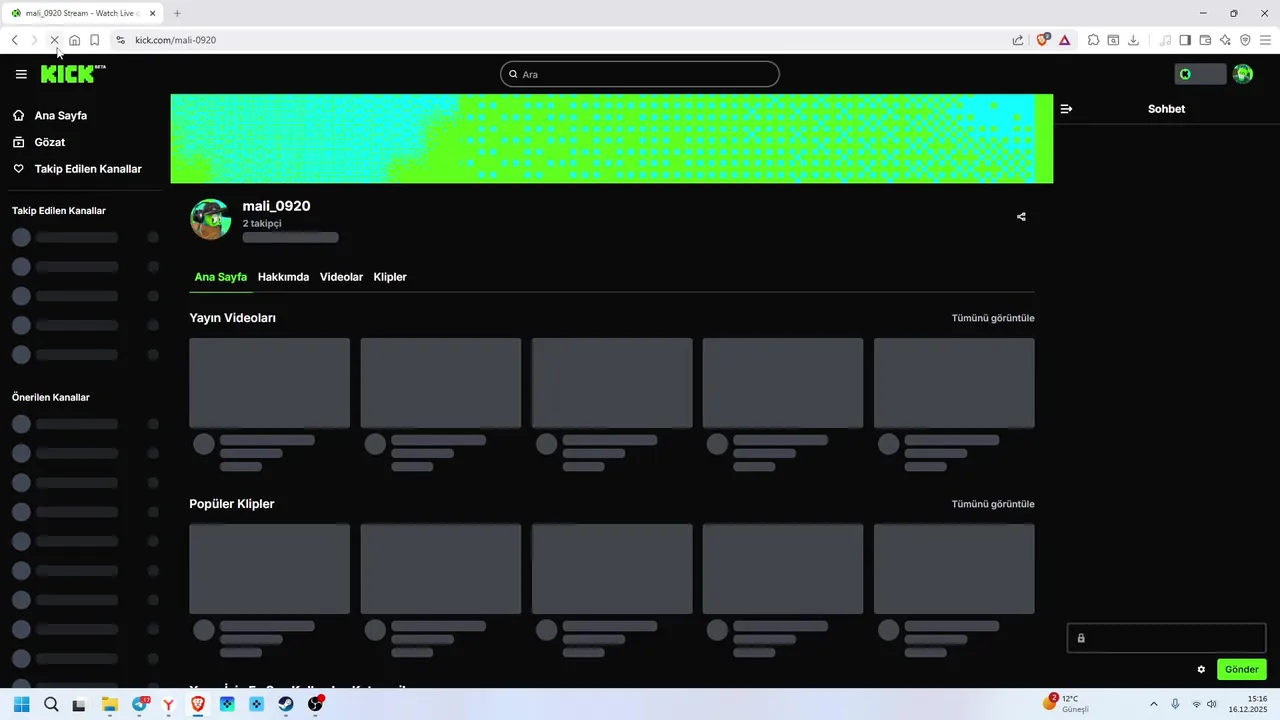
Task: View all Yayın Videoları
Action: coord(993,318)
